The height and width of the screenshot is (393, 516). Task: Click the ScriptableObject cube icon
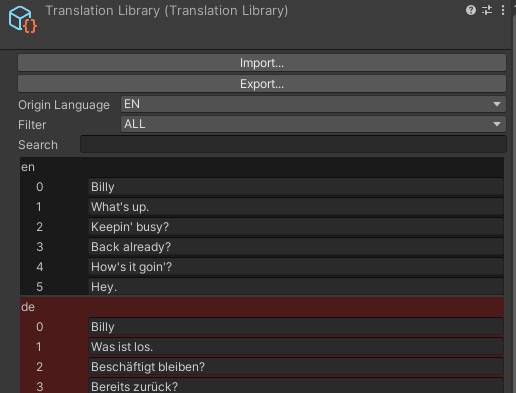tap(22, 19)
